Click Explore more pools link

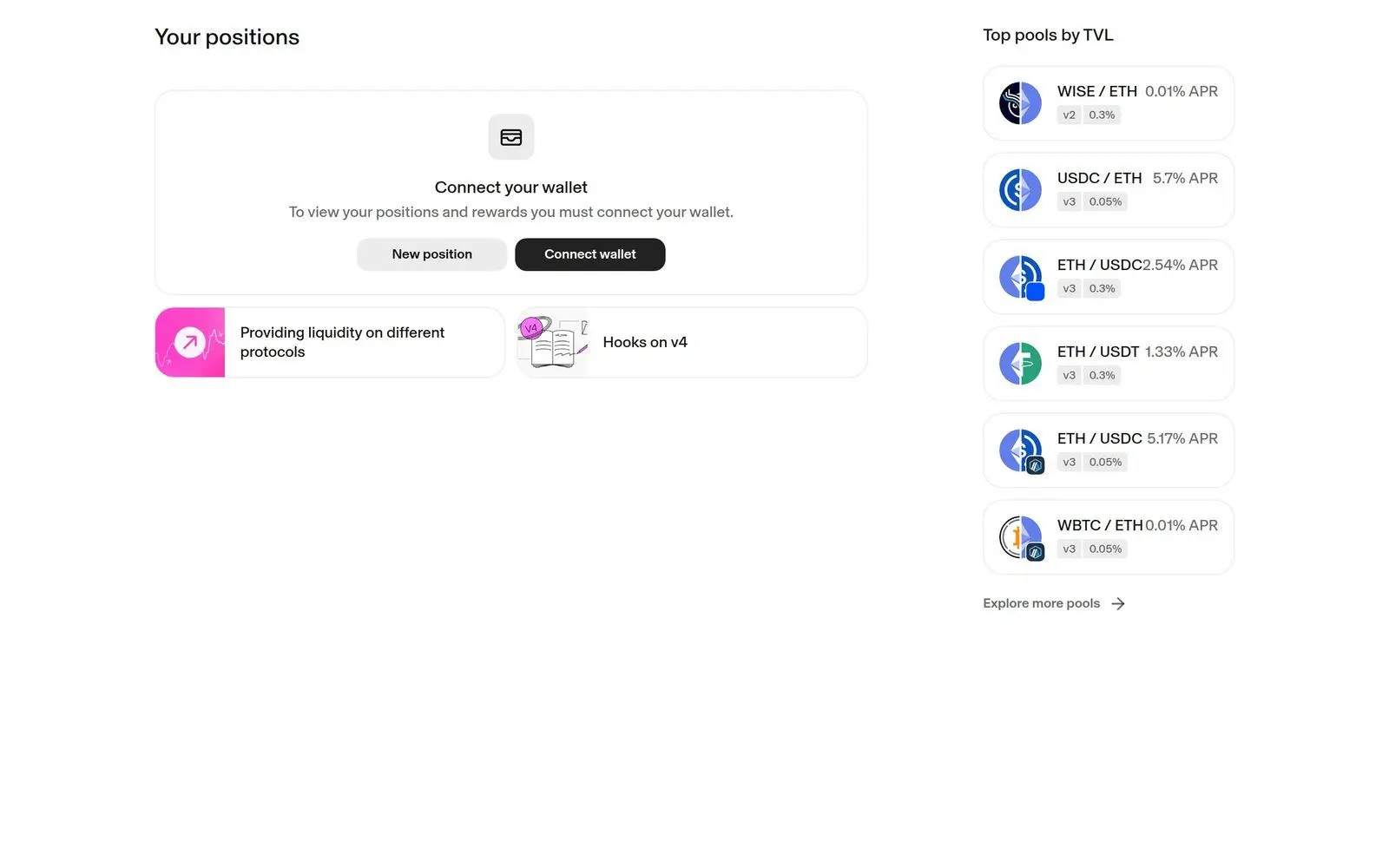coord(1054,603)
